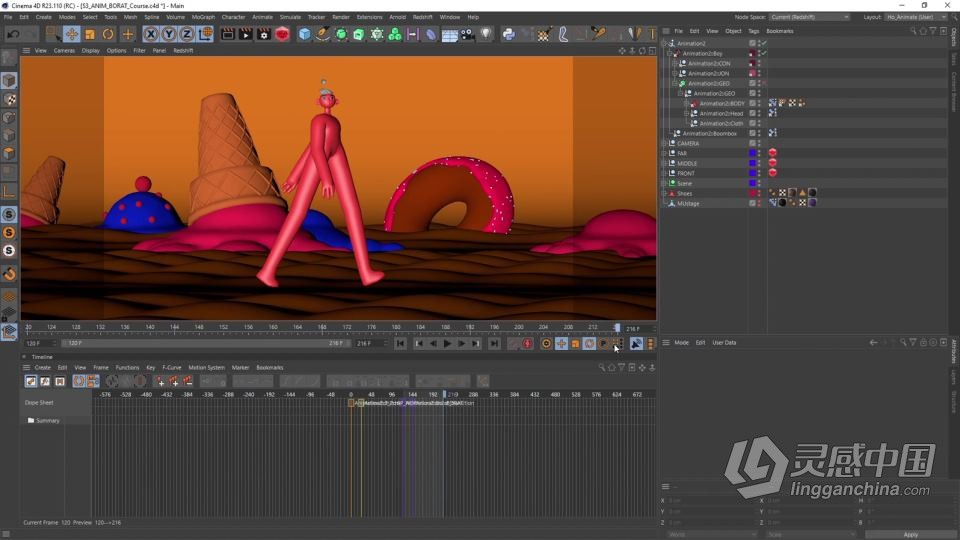Toggle position keyframe recording icon
The height and width of the screenshot is (540, 960).
561,343
